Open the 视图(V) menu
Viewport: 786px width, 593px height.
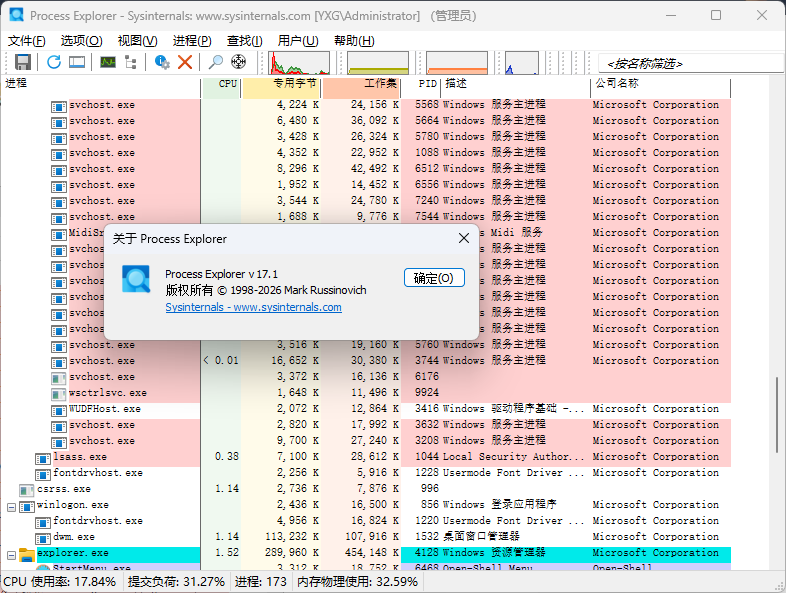tap(137, 41)
